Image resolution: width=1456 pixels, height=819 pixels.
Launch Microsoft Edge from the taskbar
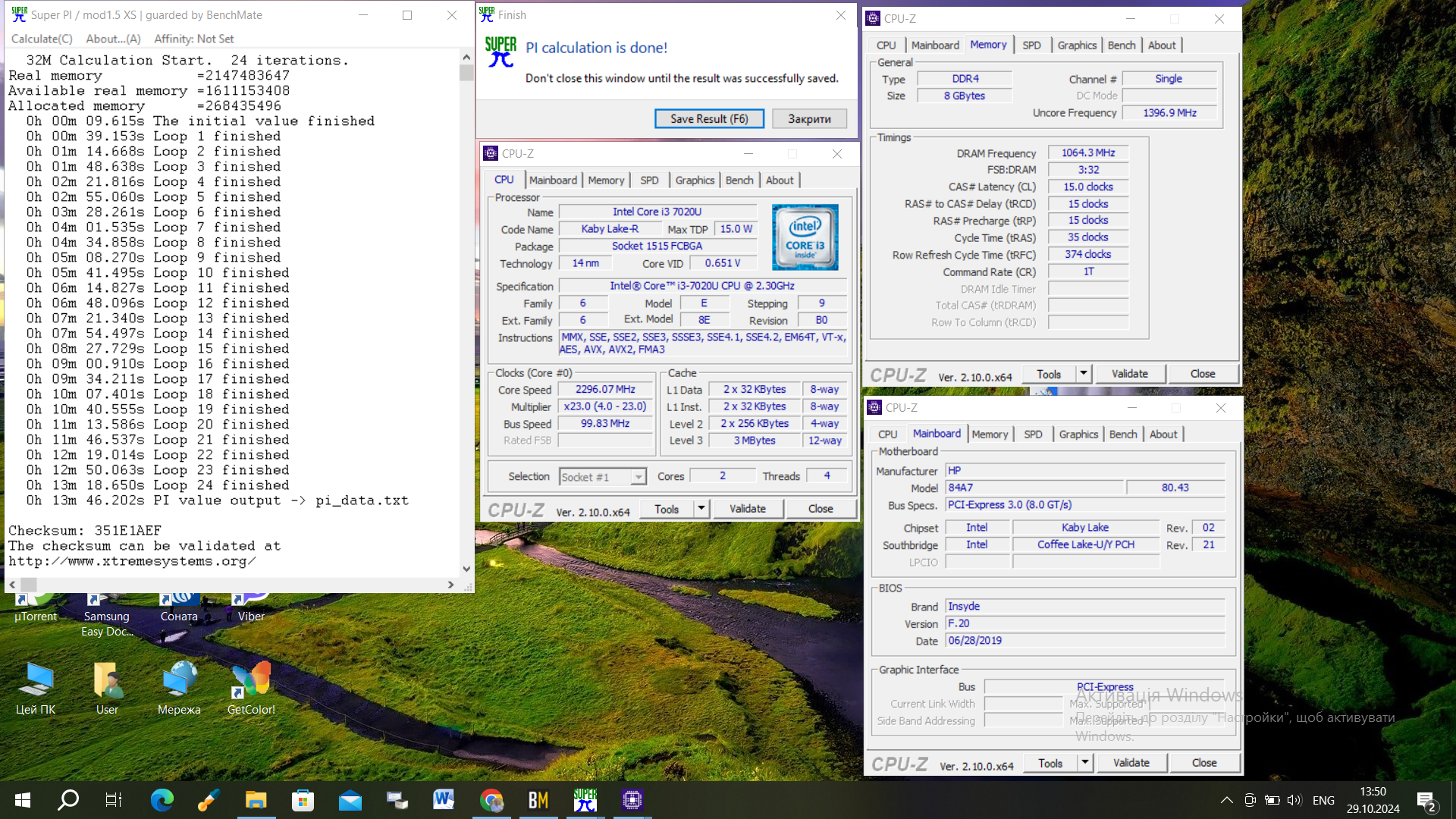[x=162, y=800]
